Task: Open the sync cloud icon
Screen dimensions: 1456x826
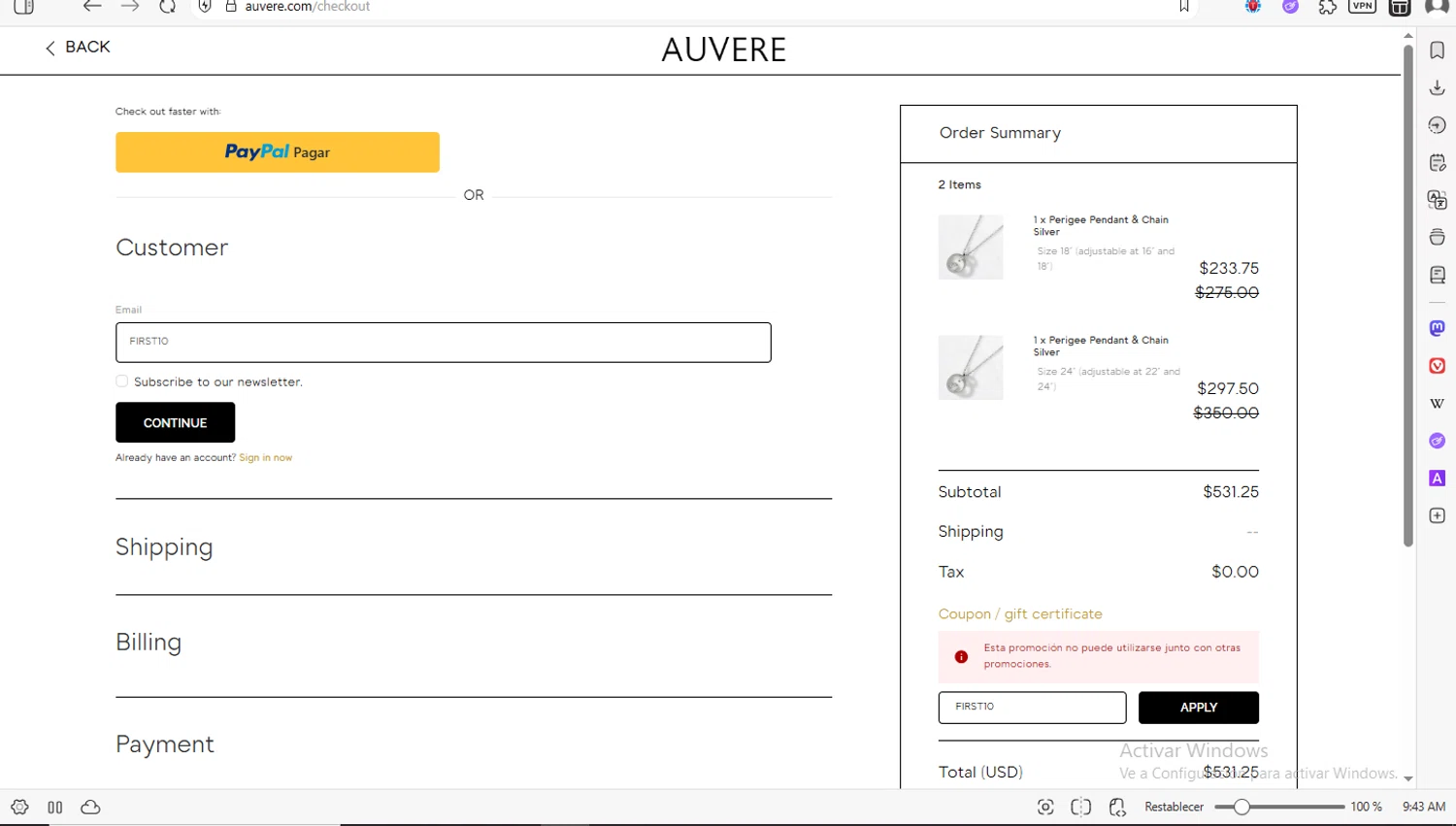Action: pyautogui.click(x=90, y=808)
